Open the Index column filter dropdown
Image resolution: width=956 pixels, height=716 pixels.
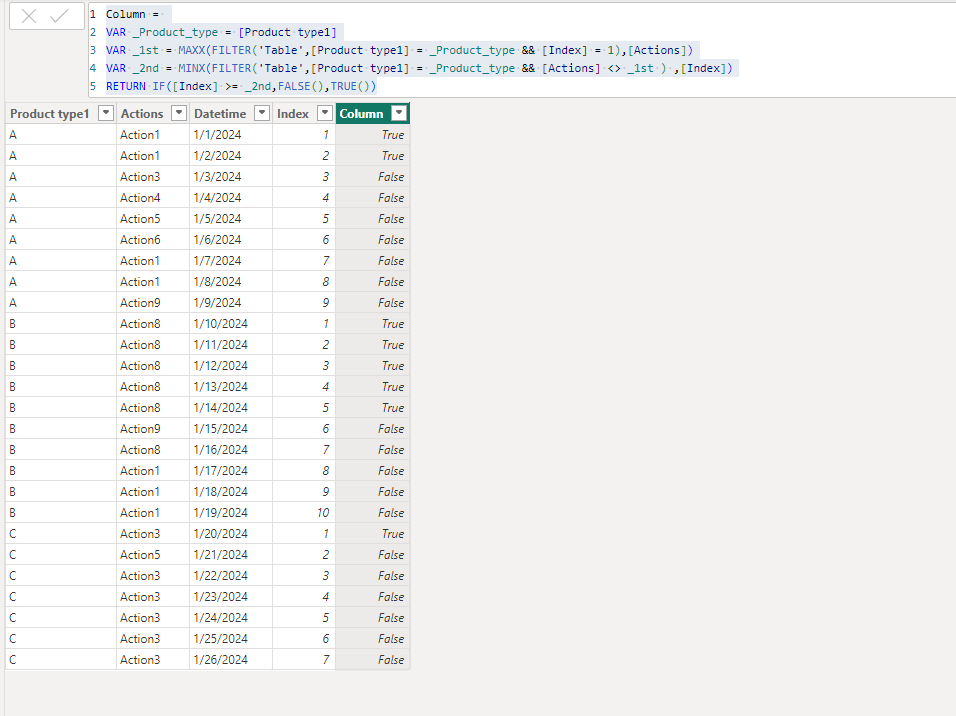coord(325,113)
